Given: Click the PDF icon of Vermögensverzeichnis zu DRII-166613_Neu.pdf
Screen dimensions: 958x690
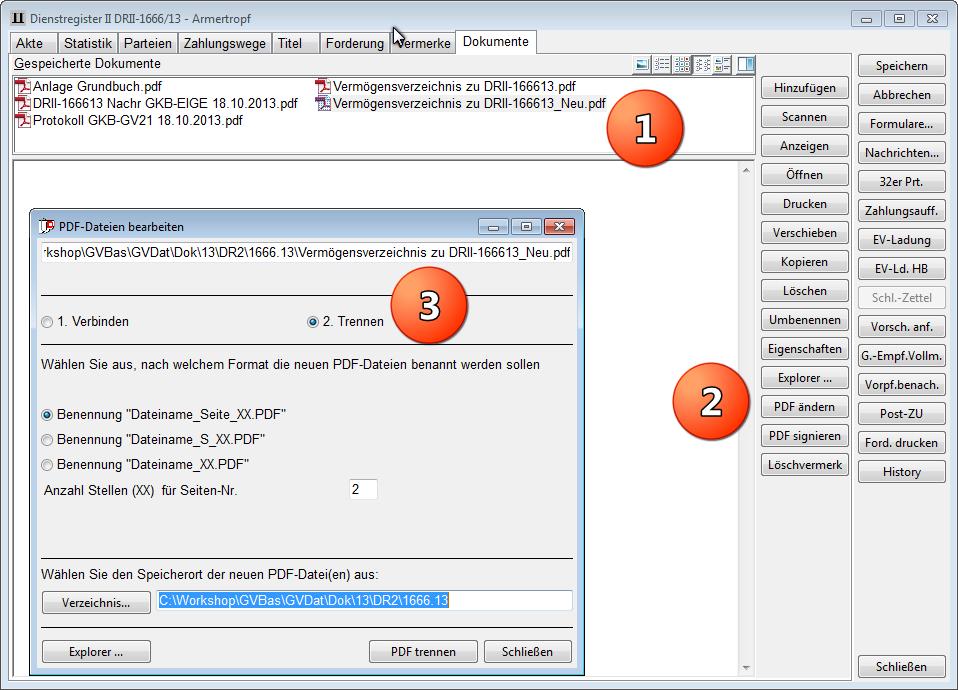Looking at the screenshot, I should click(322, 102).
